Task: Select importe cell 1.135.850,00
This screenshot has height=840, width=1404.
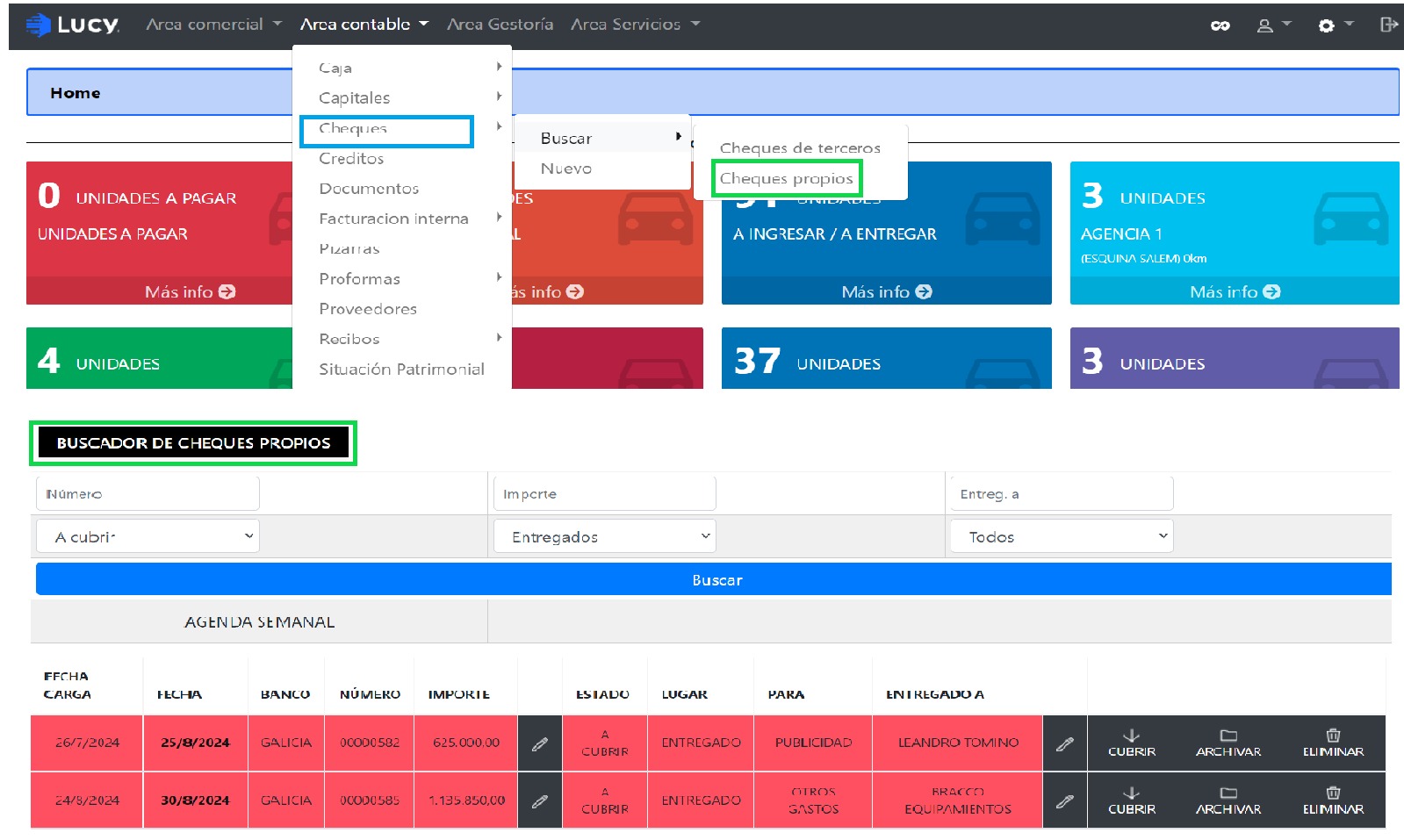Action: point(466,801)
